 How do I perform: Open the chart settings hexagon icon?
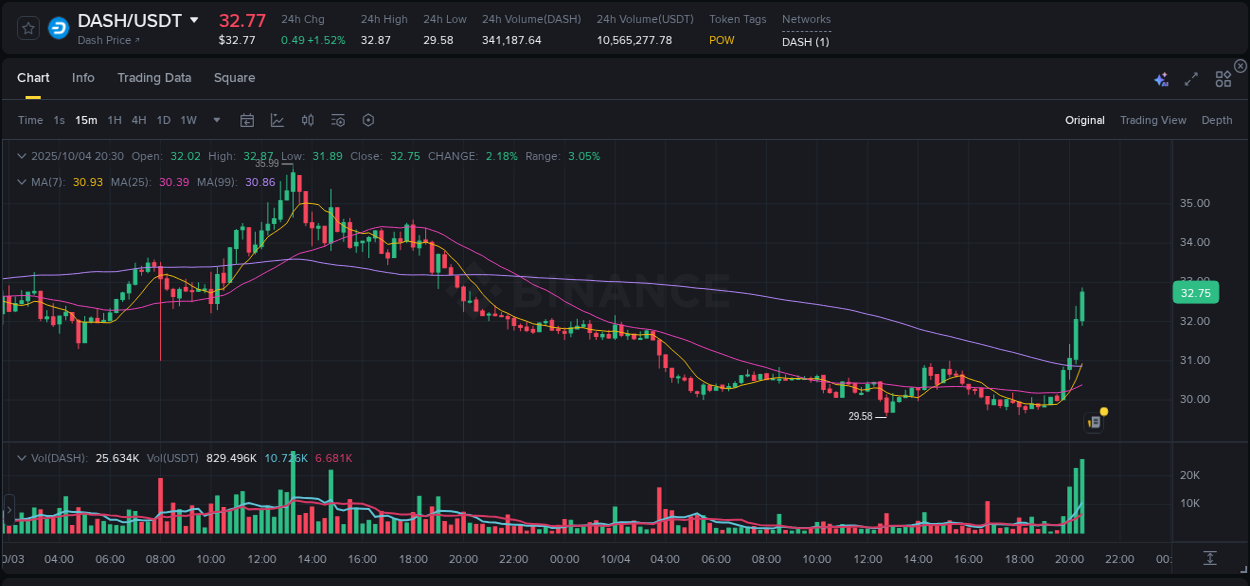point(368,119)
